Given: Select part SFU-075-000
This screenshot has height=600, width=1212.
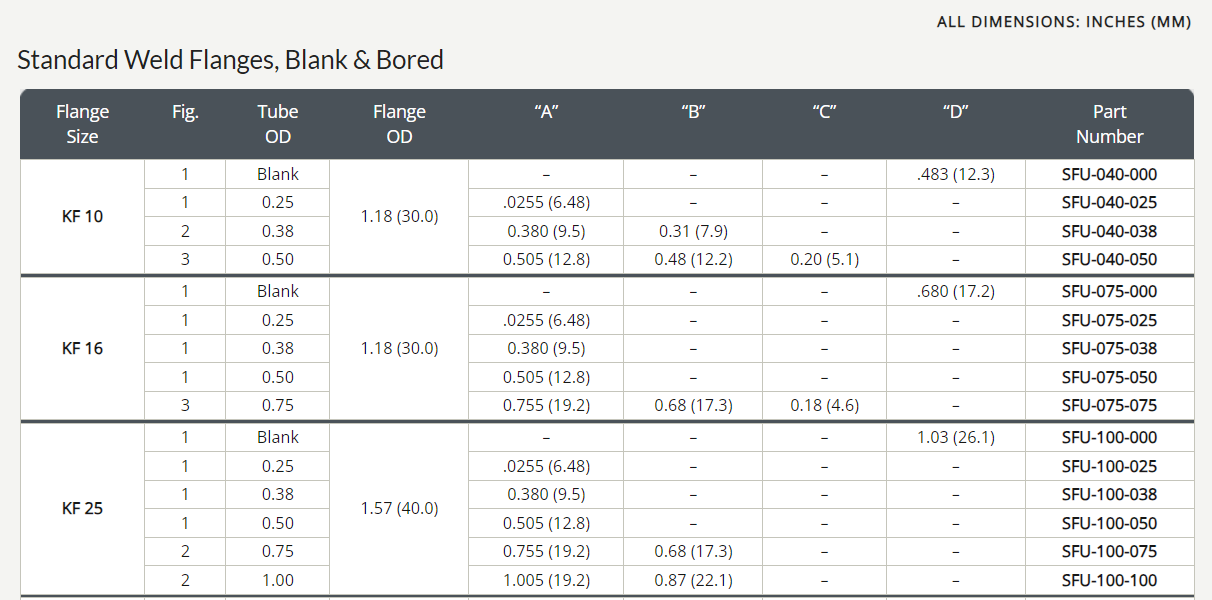Looking at the screenshot, I should [x=1109, y=291].
